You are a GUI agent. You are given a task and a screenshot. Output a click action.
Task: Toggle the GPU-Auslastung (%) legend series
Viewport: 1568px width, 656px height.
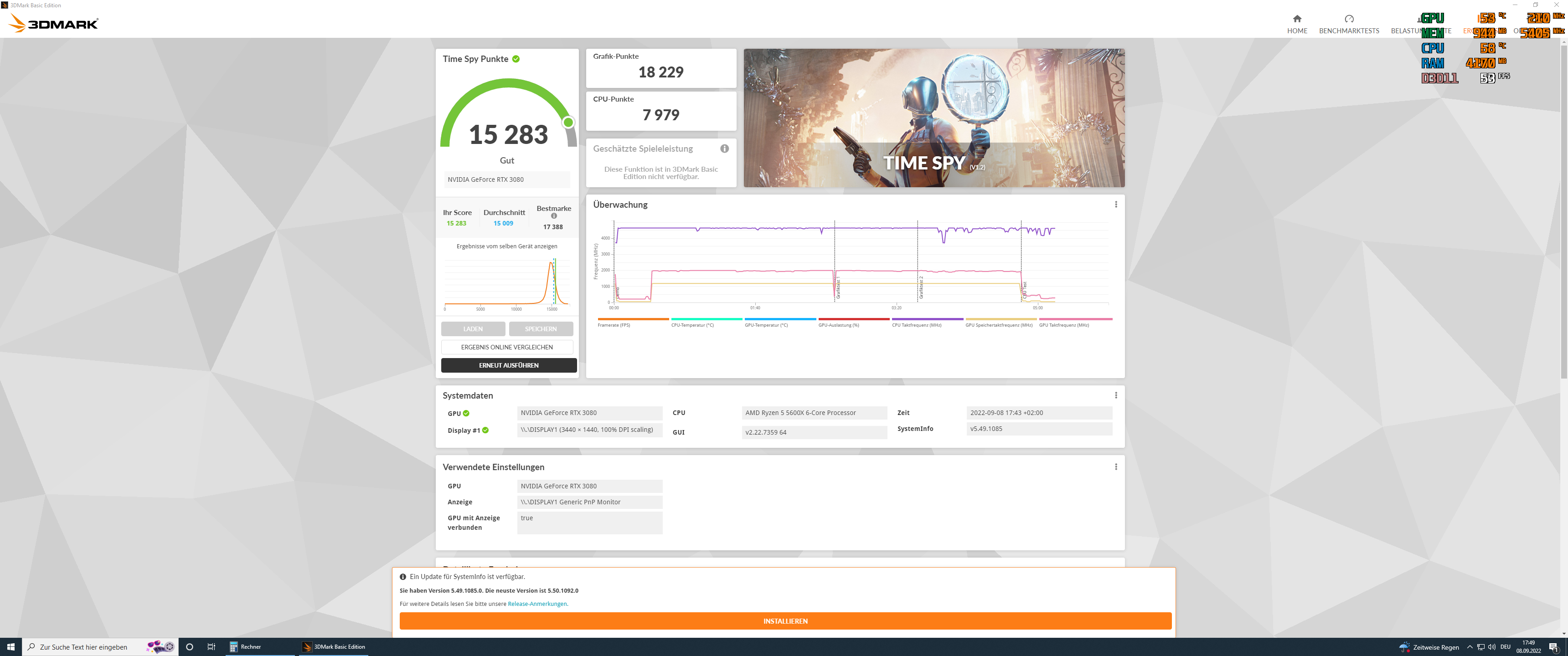pyautogui.click(x=838, y=325)
